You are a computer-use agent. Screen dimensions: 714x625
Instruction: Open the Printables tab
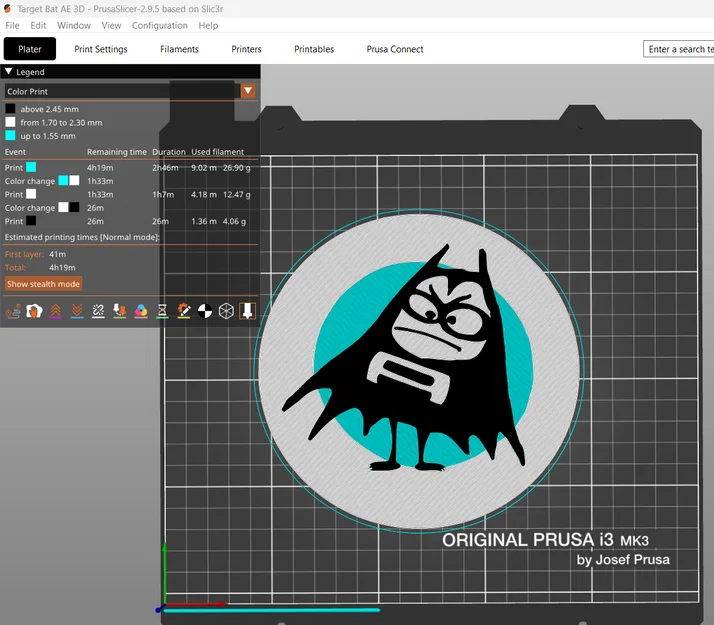314,49
